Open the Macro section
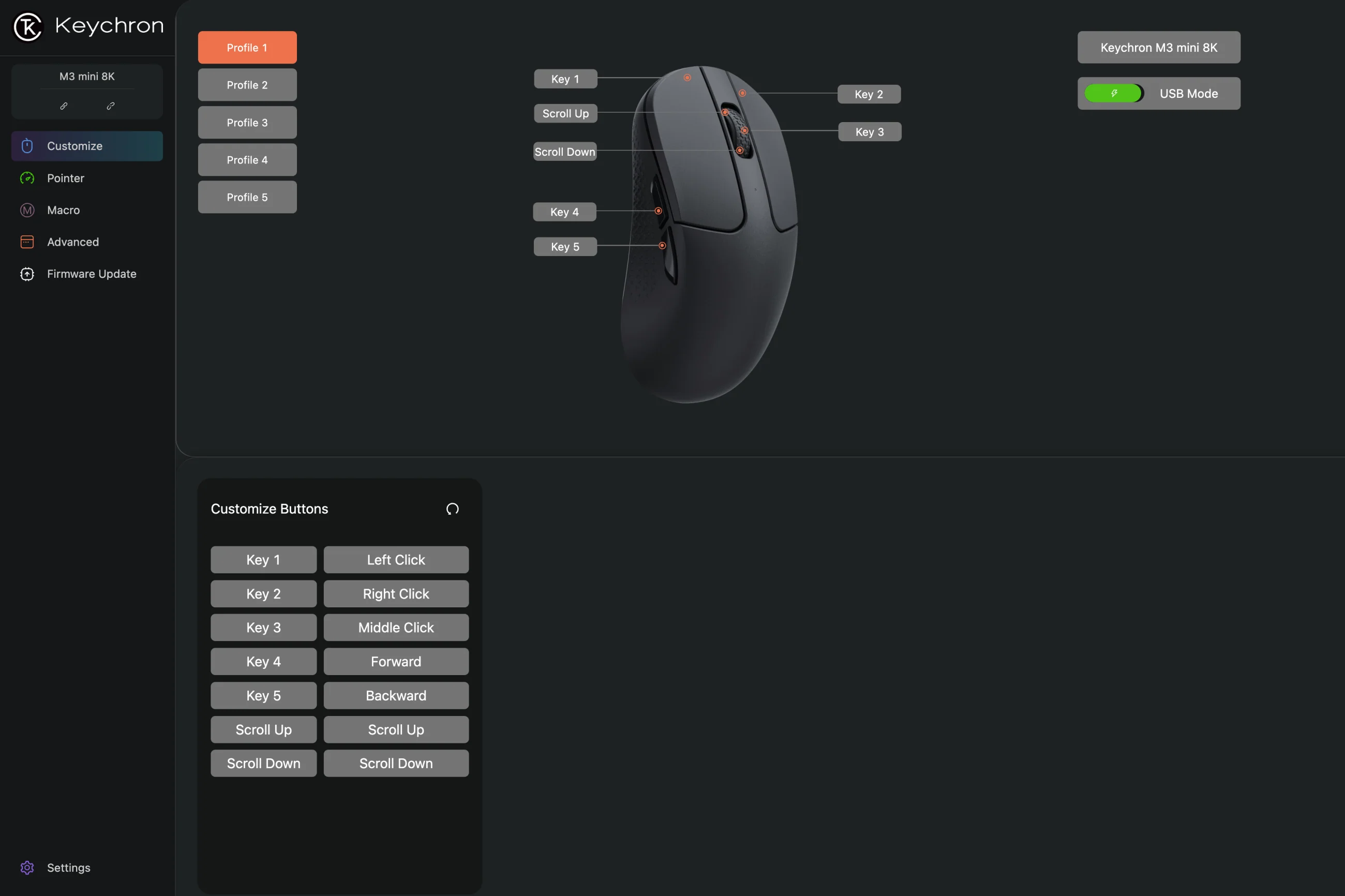 pos(87,210)
